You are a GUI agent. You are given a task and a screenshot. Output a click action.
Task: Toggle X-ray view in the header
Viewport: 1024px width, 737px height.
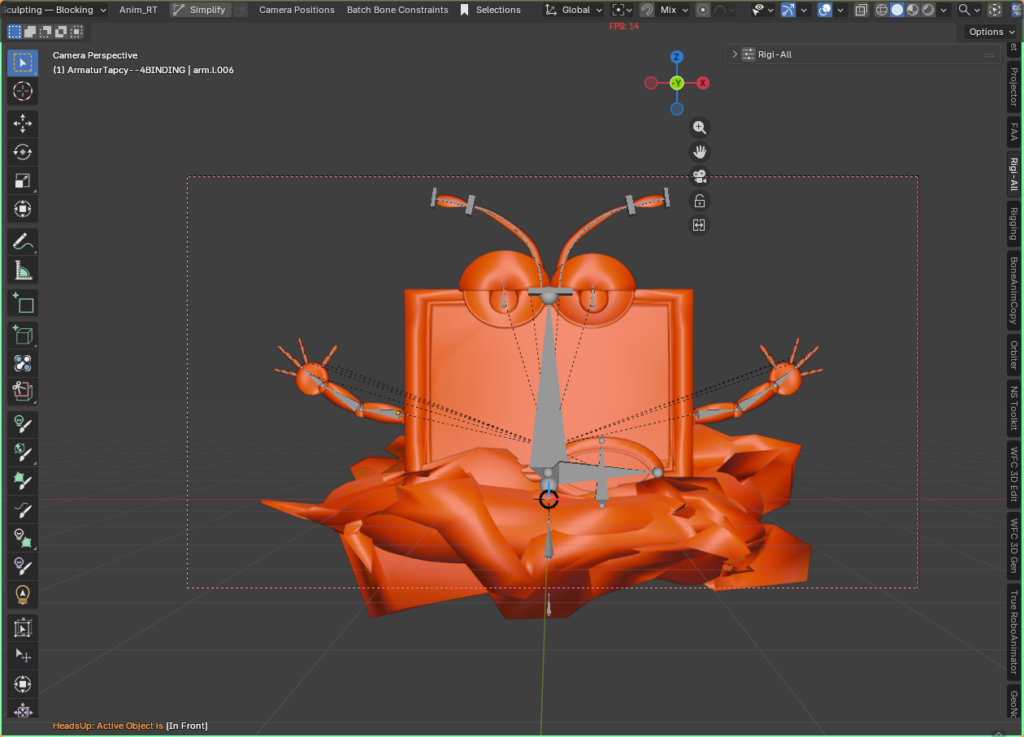click(x=861, y=10)
